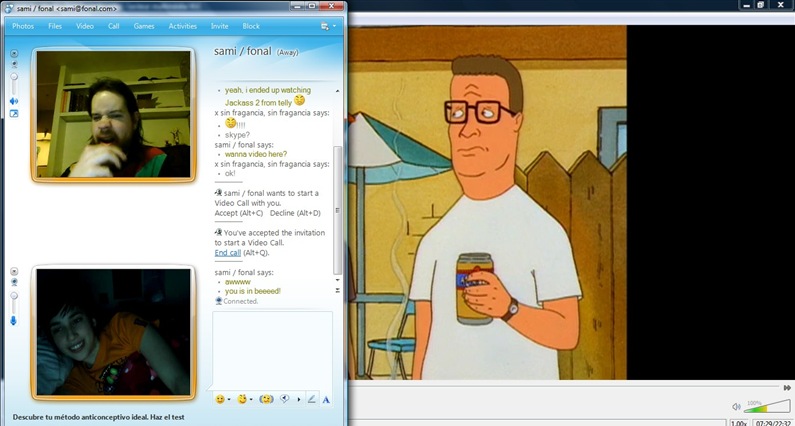Click the 07:29/22:32 time display
Screen dimensions: 795x426
[773, 423]
